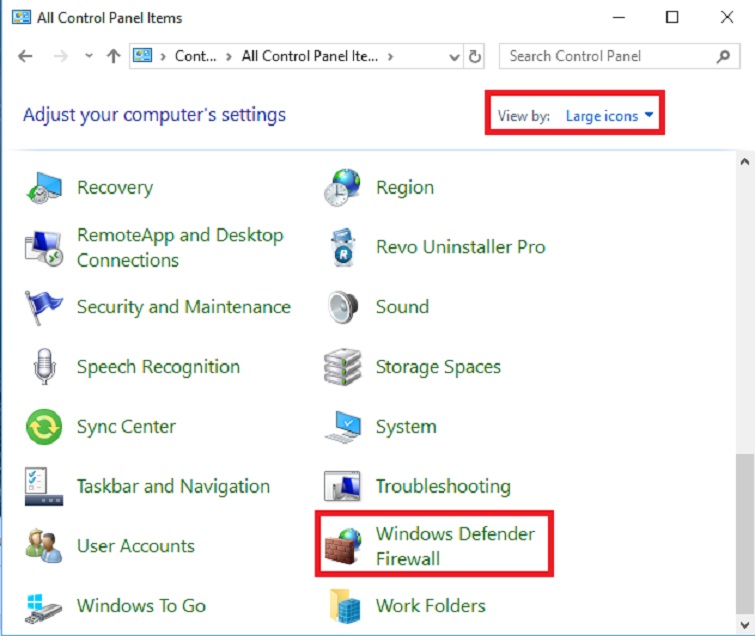The image size is (755, 636).
Task: Click the Windows Defender Firewall icon
Action: tap(343, 546)
